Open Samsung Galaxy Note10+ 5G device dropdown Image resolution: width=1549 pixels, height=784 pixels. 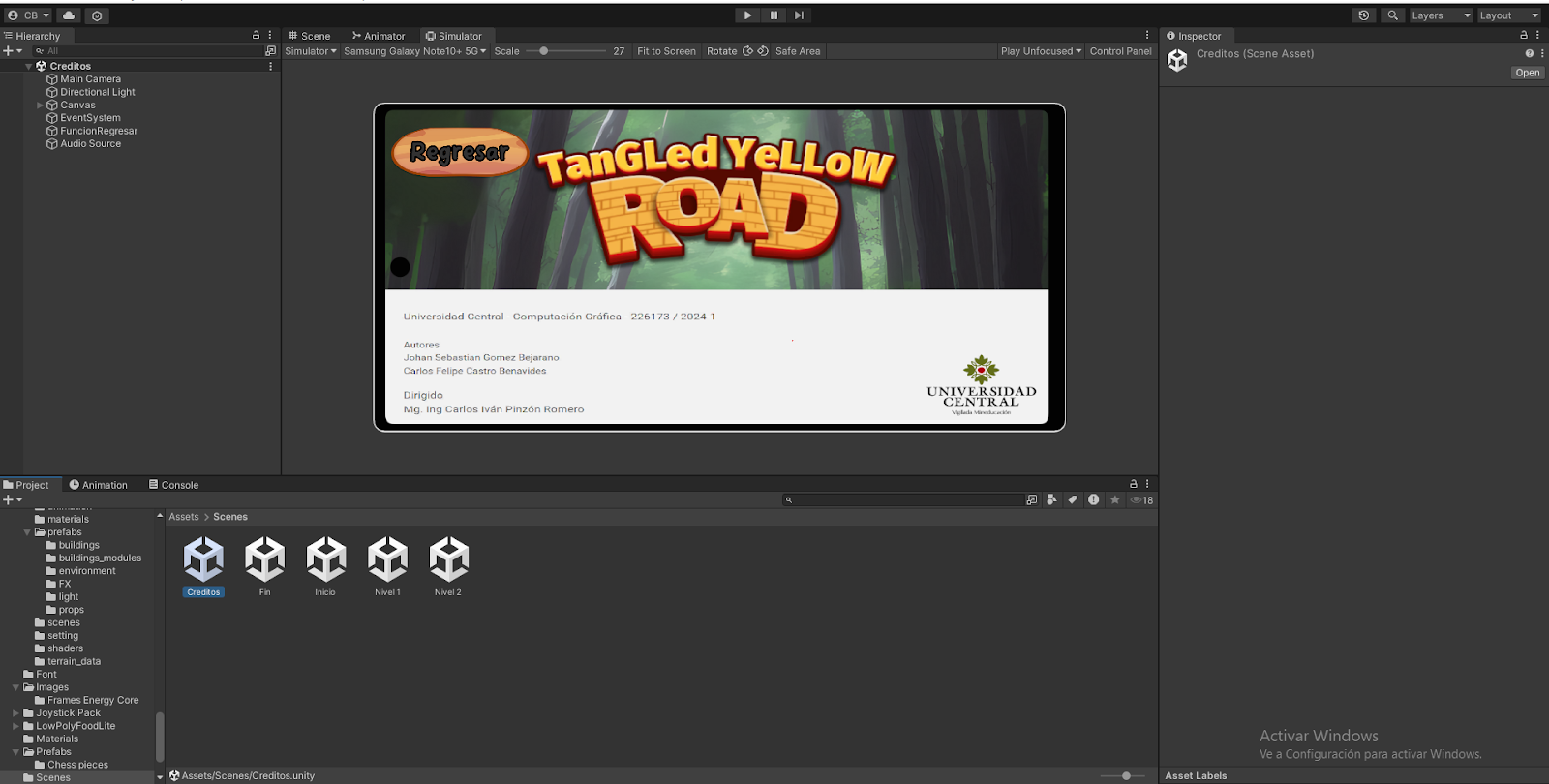(414, 51)
